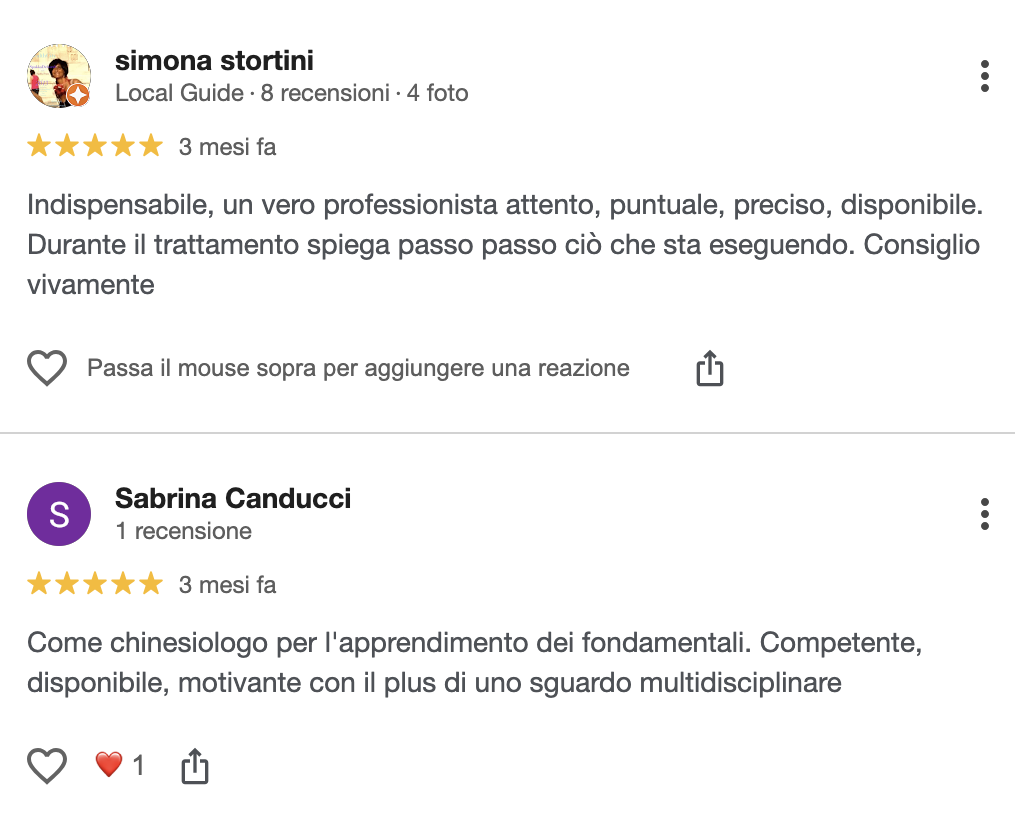Share simona stortini's review
Viewport: 1015px width, 819px height.
[x=709, y=369]
